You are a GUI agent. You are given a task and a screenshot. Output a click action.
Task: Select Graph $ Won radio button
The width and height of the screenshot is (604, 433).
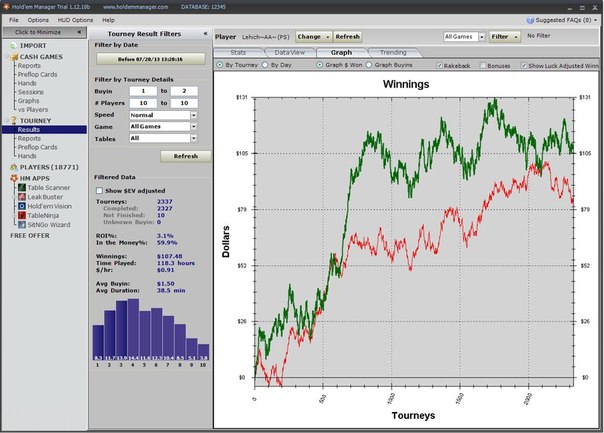coord(319,65)
